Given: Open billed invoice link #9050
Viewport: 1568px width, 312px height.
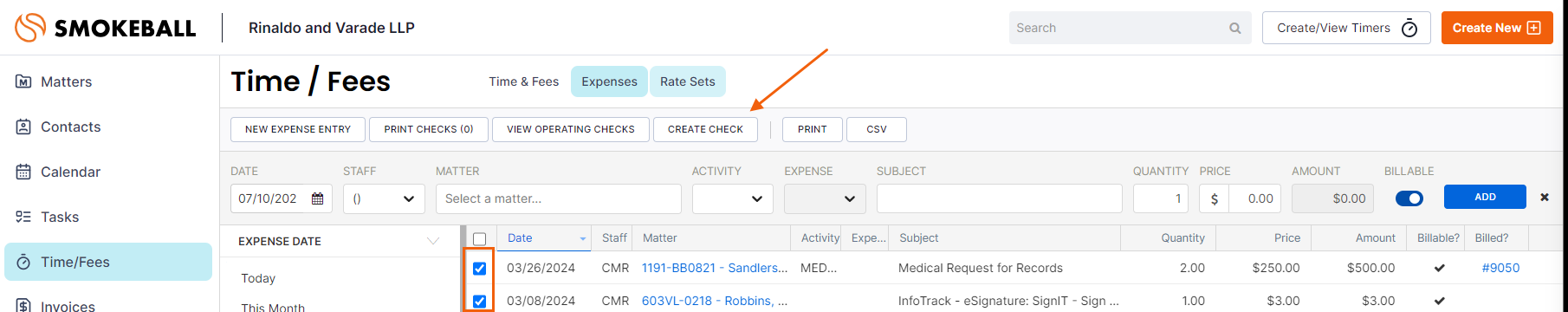Looking at the screenshot, I should (1500, 268).
